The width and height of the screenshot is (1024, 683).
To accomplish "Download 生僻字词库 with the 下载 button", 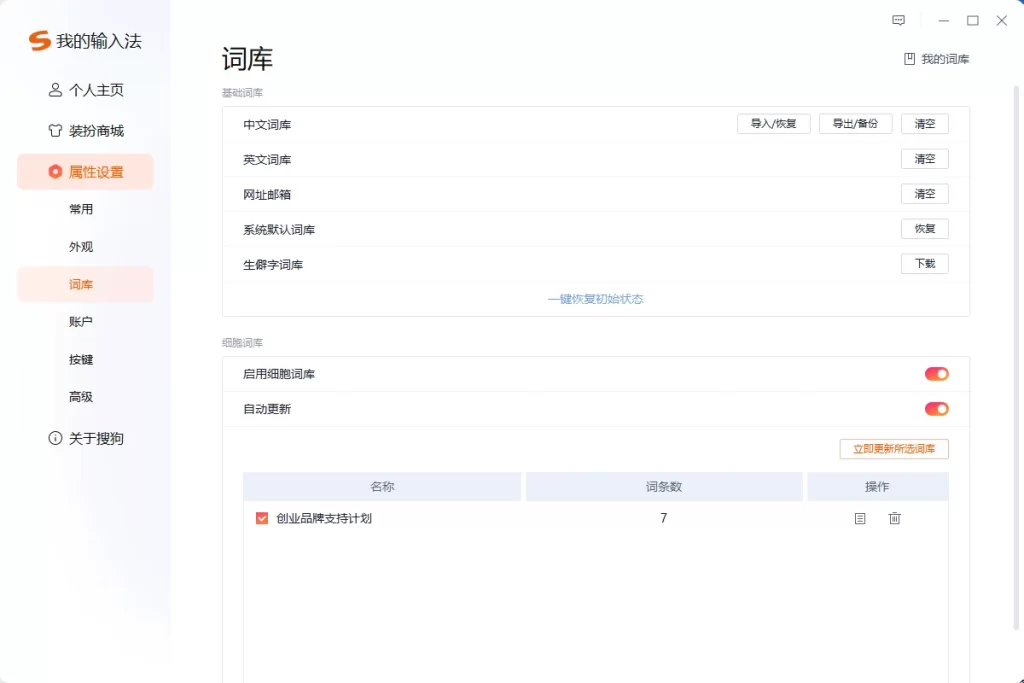I will pyautogui.click(x=924, y=263).
